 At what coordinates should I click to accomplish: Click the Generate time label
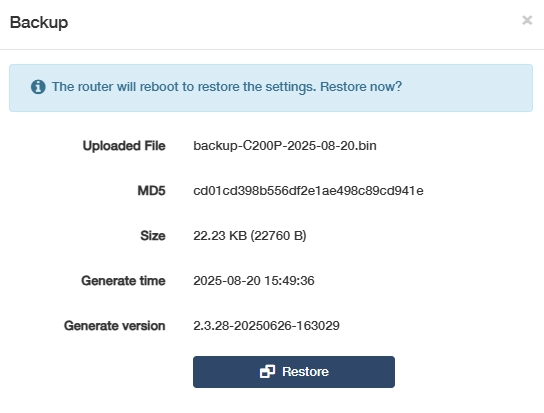coord(123,281)
